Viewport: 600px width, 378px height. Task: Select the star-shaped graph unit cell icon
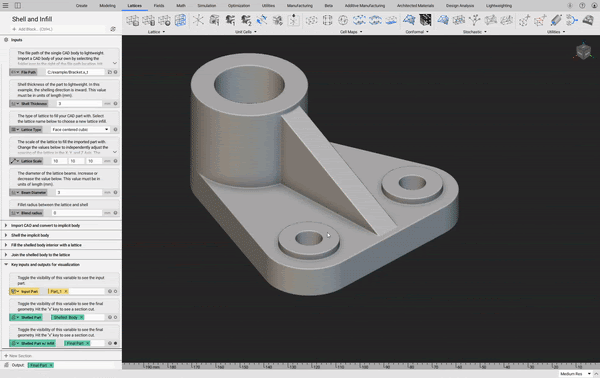pos(198,20)
